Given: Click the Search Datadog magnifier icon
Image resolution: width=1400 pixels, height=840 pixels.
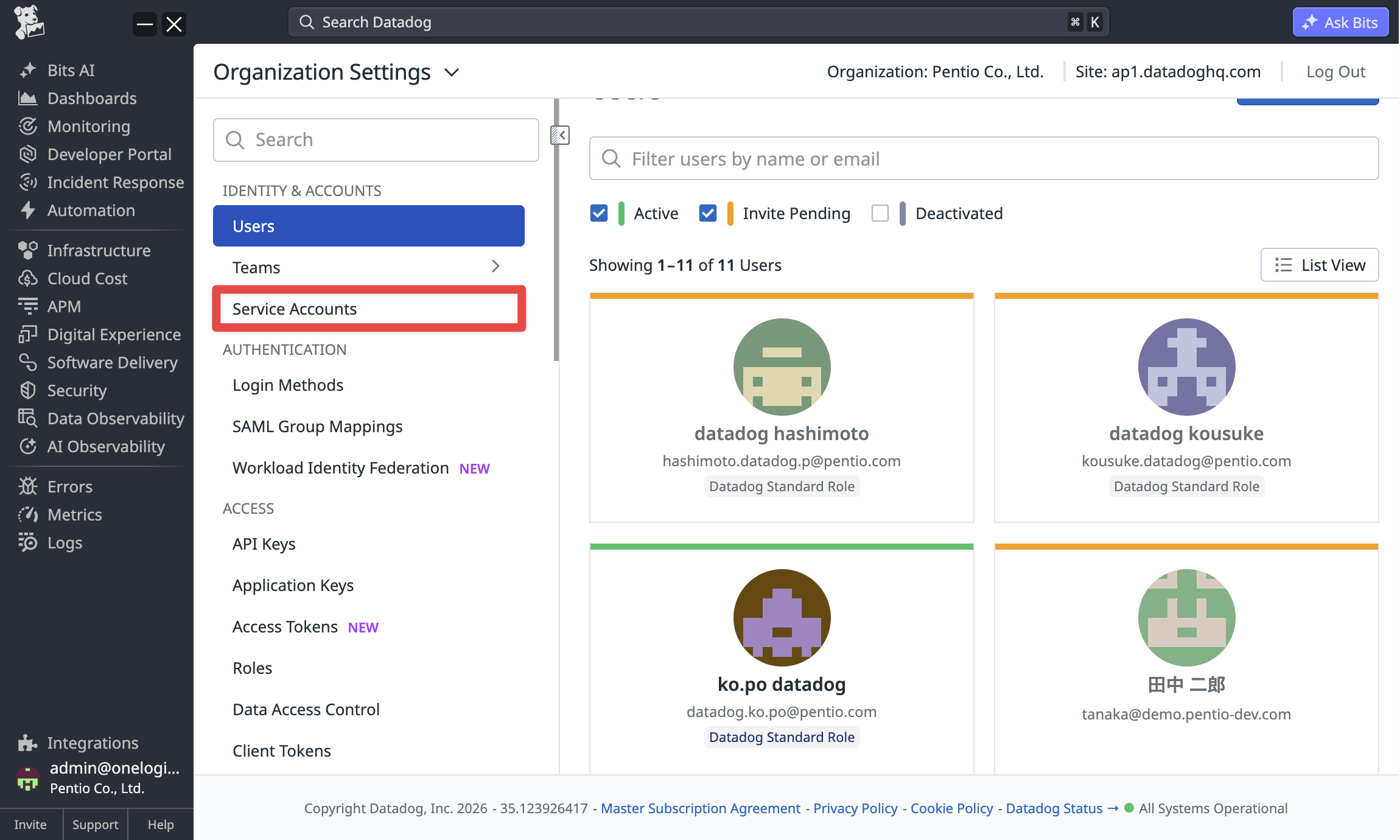Looking at the screenshot, I should (x=307, y=23).
